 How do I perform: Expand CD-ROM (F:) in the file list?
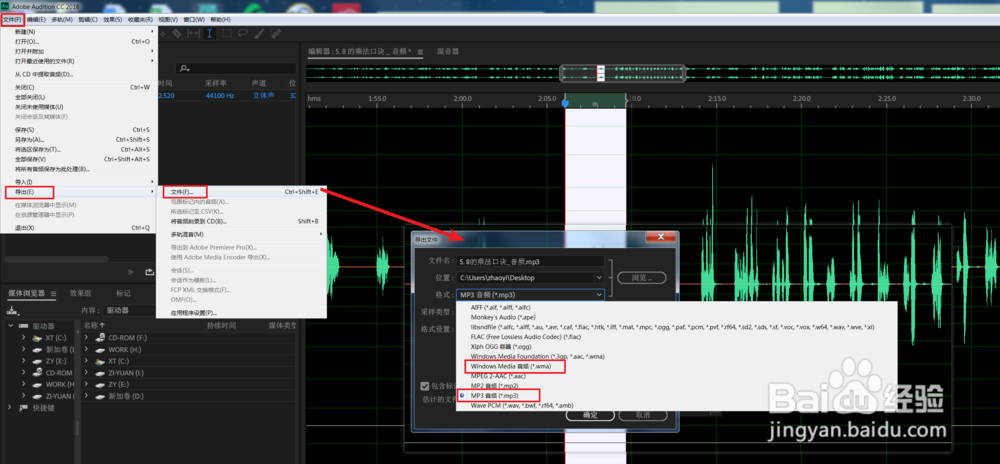tap(87, 338)
